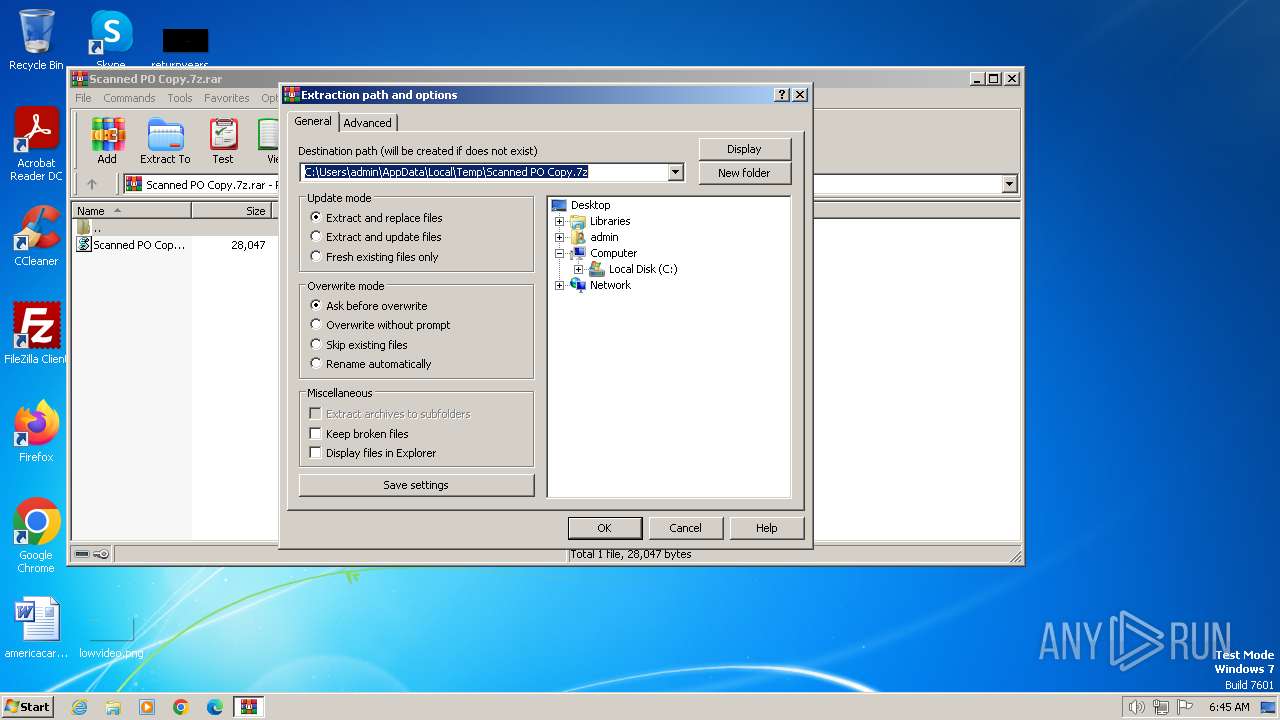Click the help question mark in dialog title
Viewport: 1280px width, 720px height.
pyautogui.click(x=782, y=95)
